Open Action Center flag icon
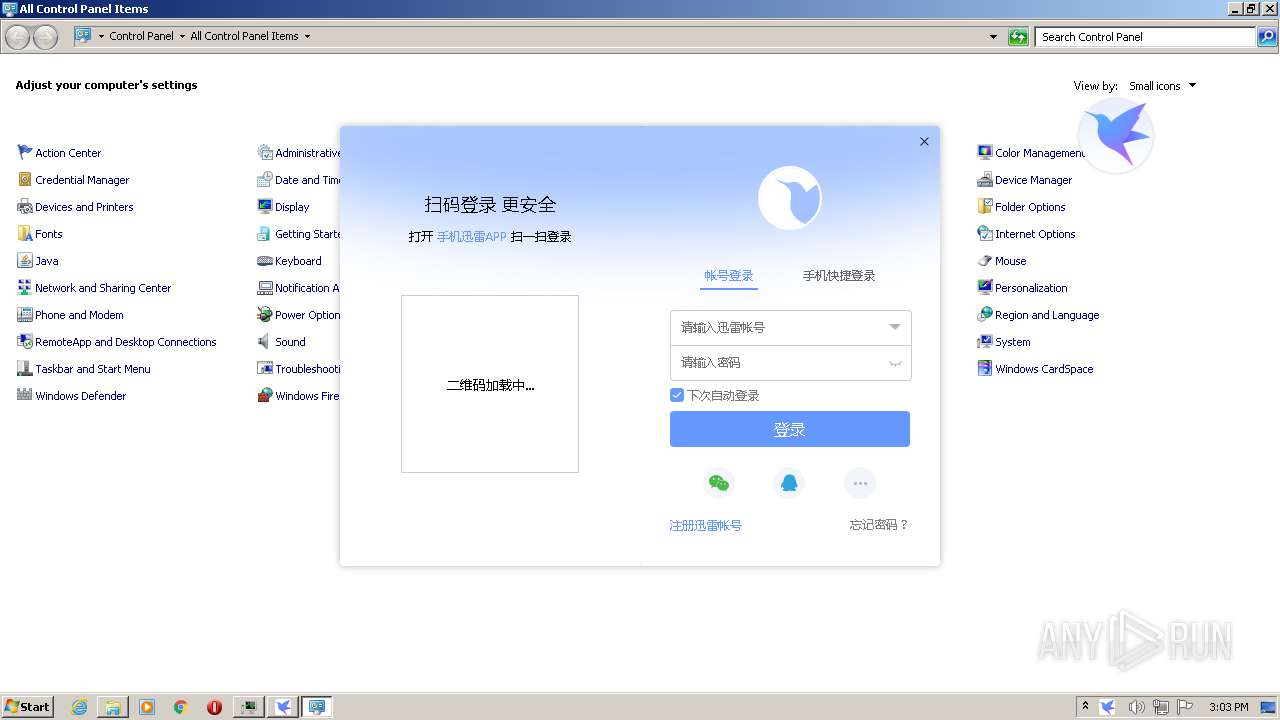 click(25, 152)
